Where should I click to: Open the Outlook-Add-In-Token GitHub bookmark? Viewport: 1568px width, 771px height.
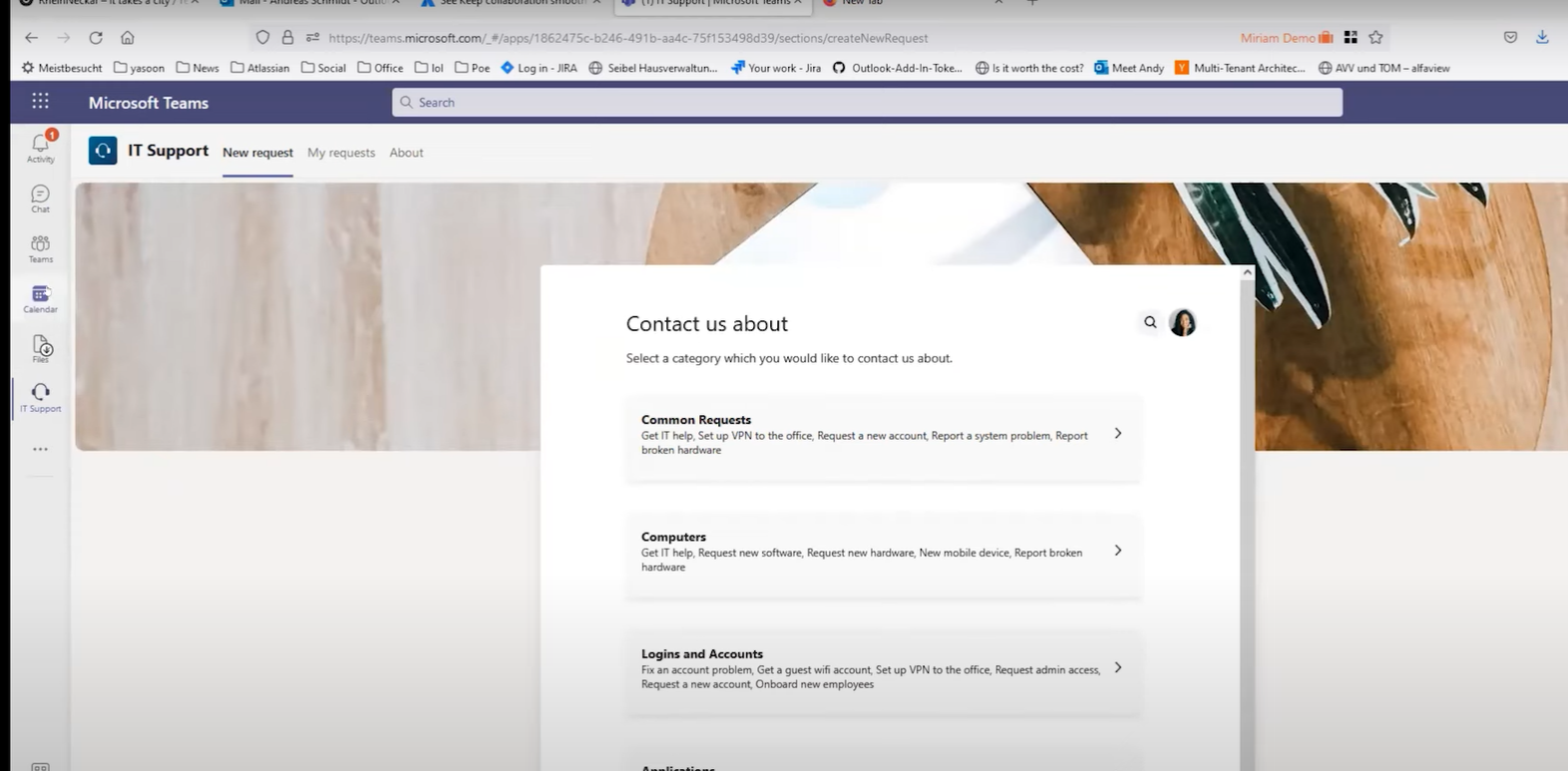(898, 68)
